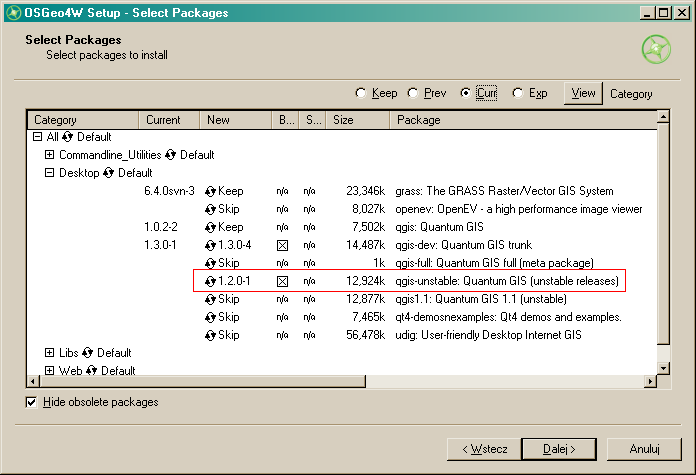This screenshot has height=475, width=696.
Task: Click the openev package description text
Action: pyautogui.click(x=518, y=209)
